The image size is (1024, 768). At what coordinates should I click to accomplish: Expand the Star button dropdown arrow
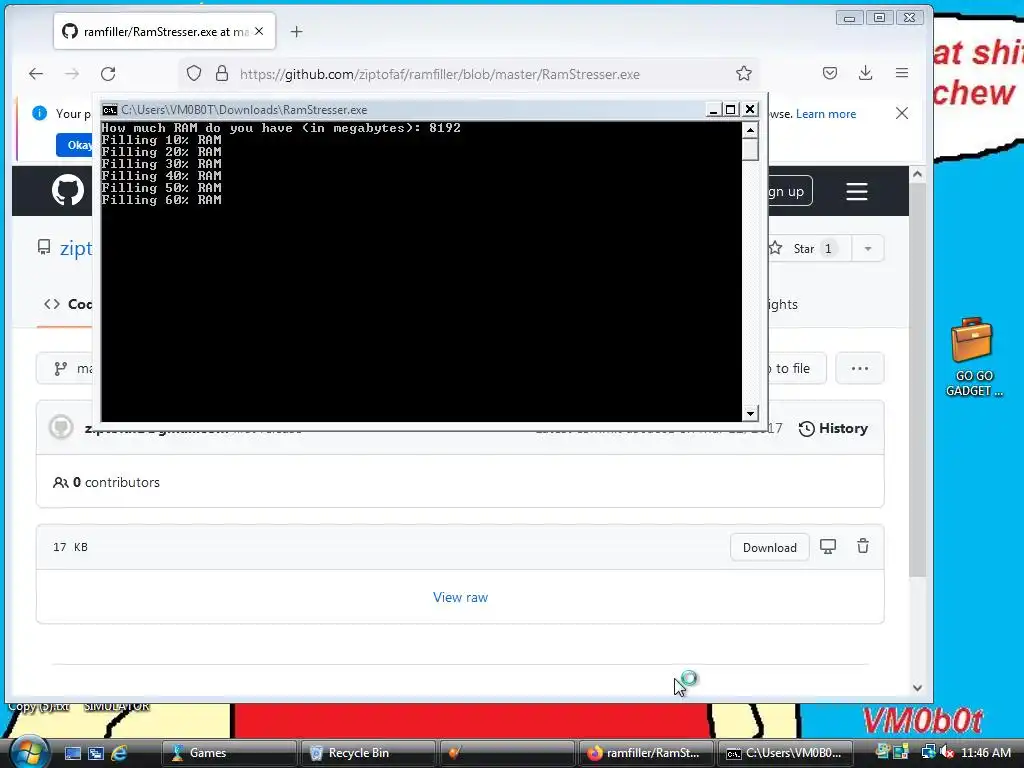tap(868, 248)
